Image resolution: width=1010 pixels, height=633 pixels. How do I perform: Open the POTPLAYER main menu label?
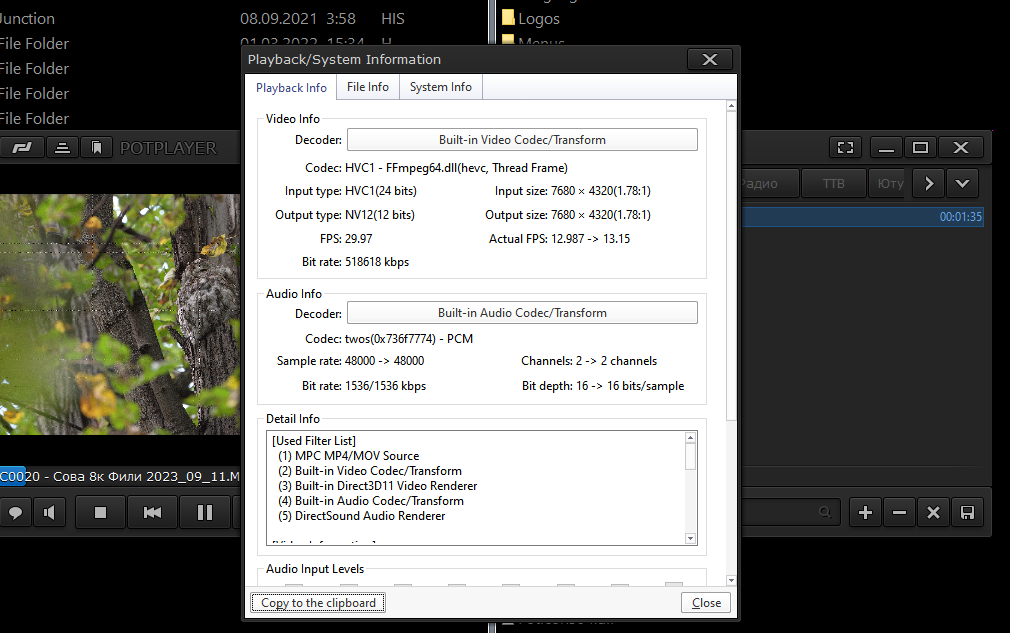[x=169, y=148]
